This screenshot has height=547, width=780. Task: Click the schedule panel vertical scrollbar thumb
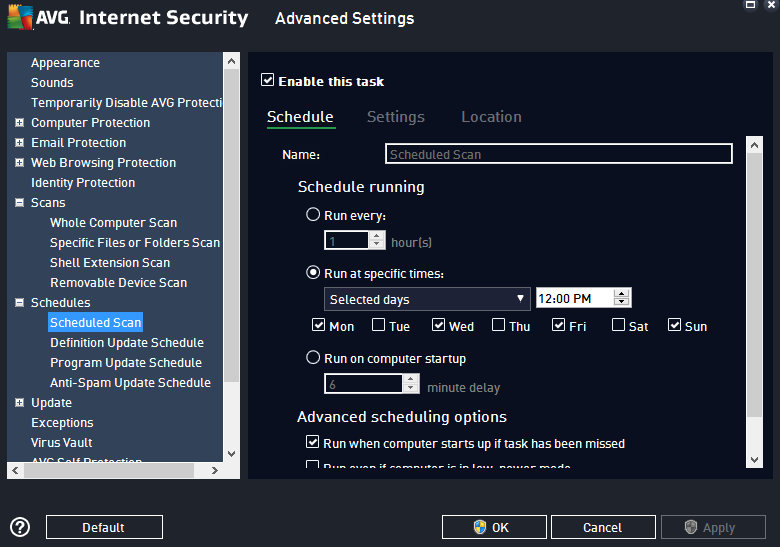click(754, 285)
